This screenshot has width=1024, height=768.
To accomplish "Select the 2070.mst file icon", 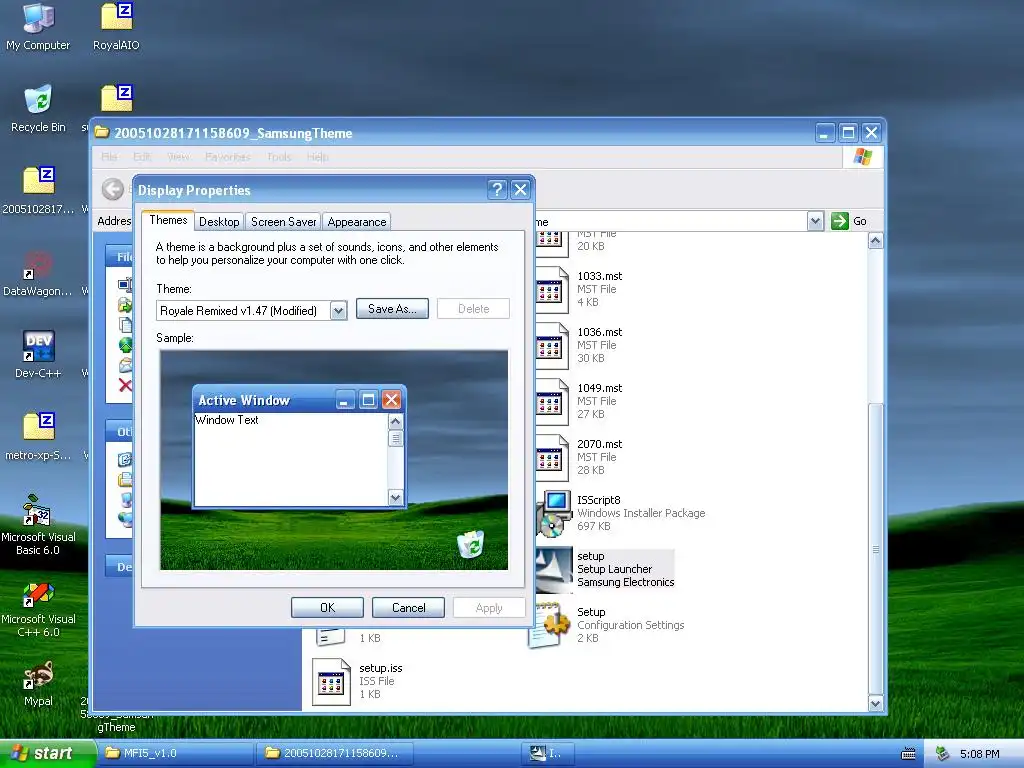I will click(550, 456).
